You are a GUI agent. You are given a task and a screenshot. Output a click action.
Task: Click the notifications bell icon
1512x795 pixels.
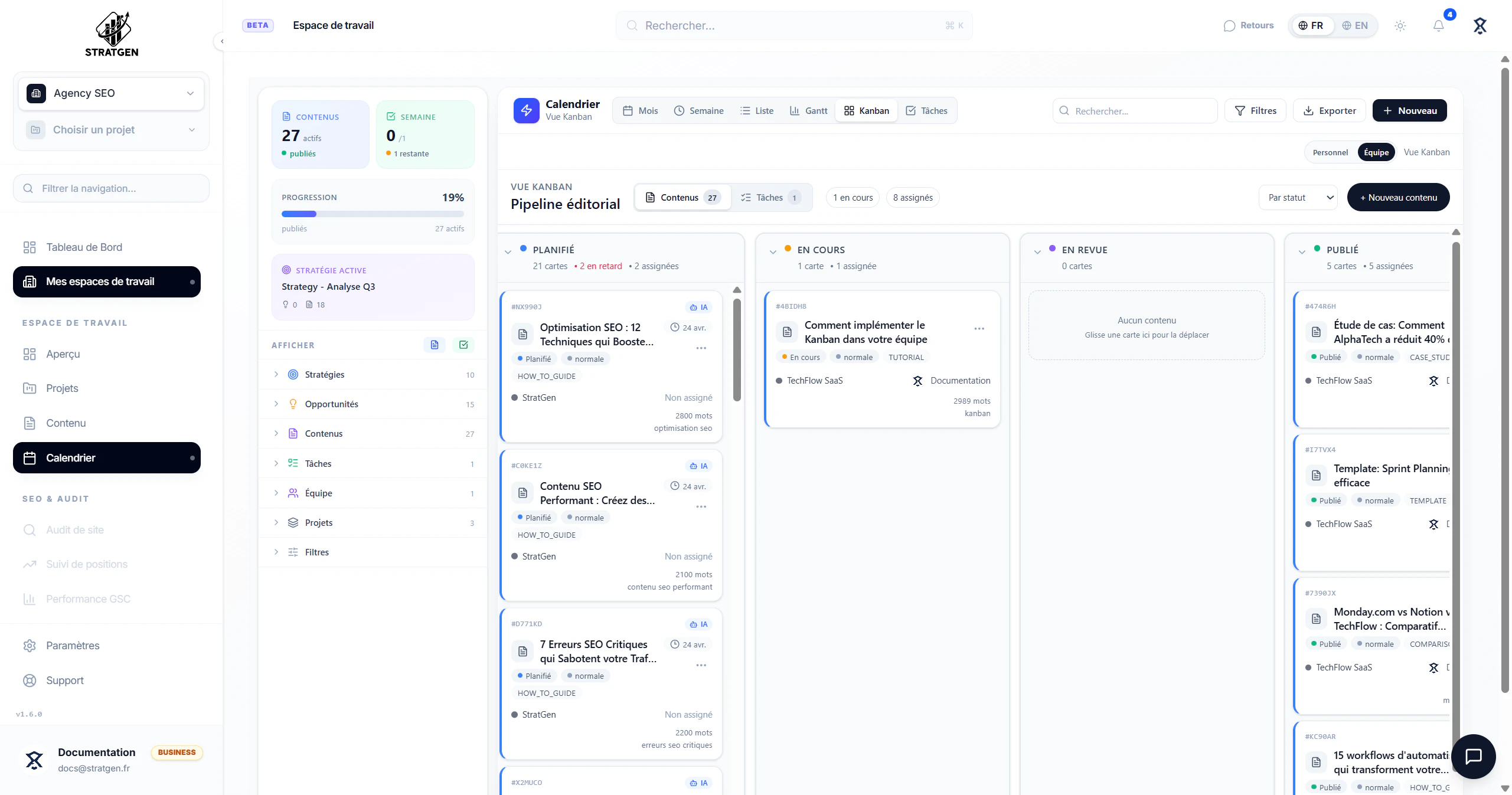[x=1438, y=25]
